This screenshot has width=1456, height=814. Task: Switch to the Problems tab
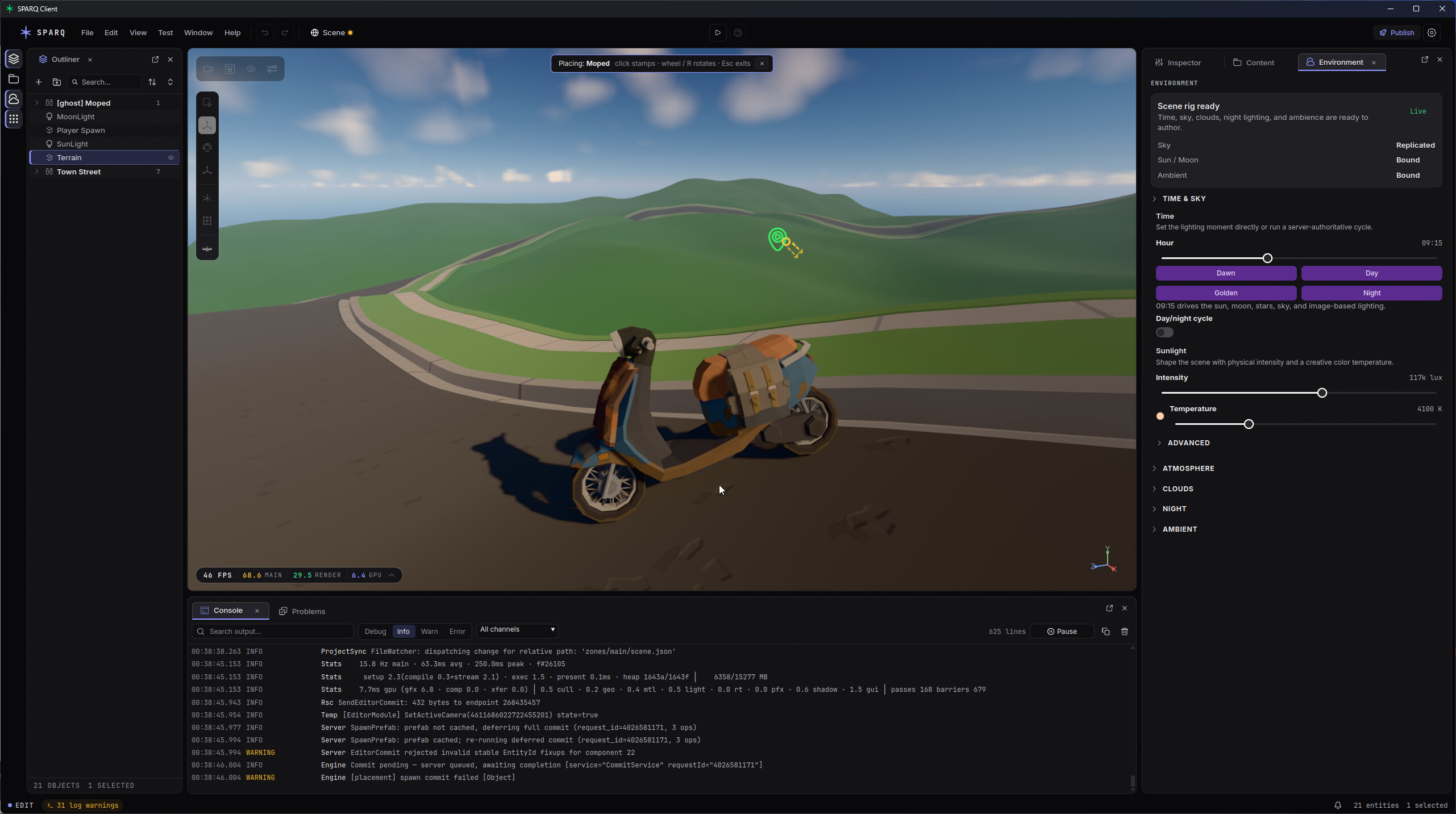(302, 611)
